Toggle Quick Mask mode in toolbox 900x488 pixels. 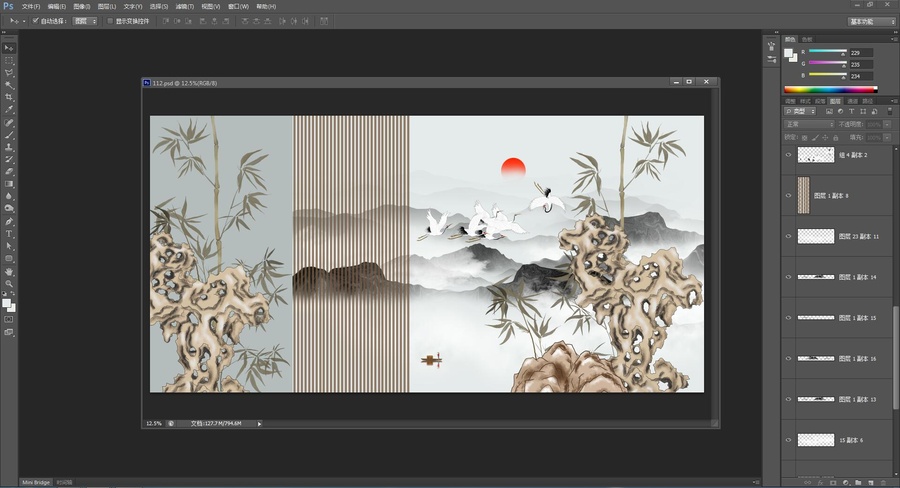(9, 319)
